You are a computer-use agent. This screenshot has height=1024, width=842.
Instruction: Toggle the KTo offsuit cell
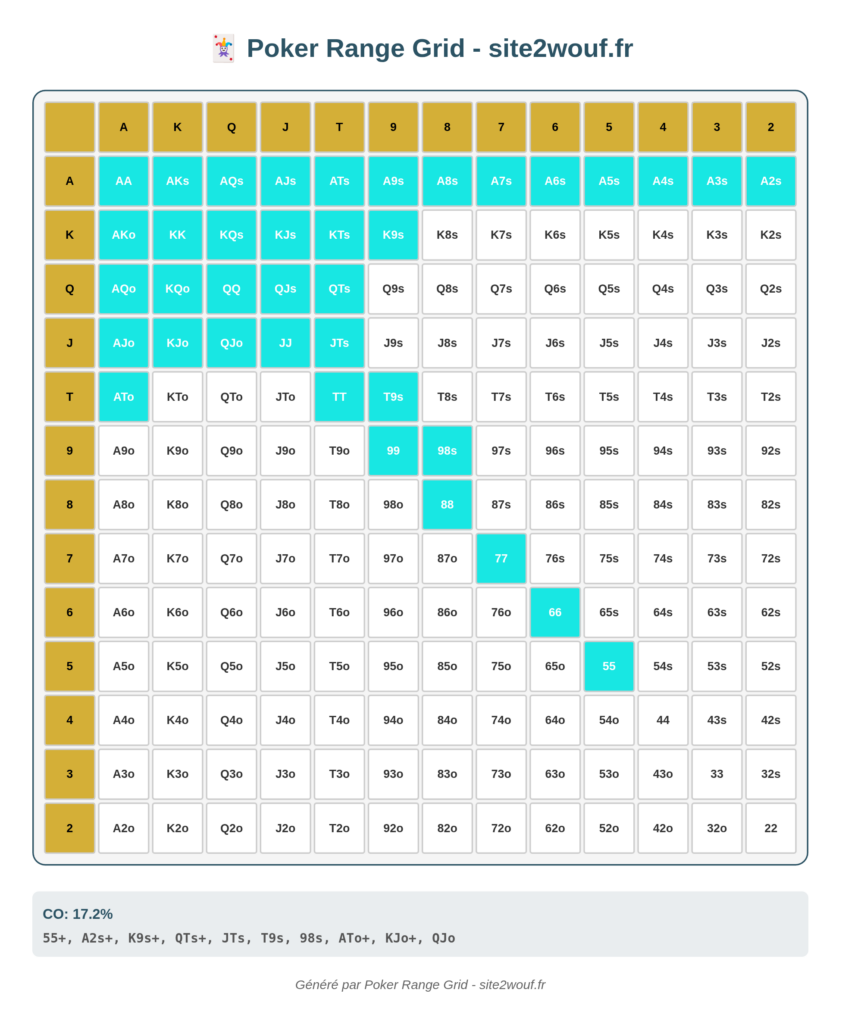pos(178,396)
